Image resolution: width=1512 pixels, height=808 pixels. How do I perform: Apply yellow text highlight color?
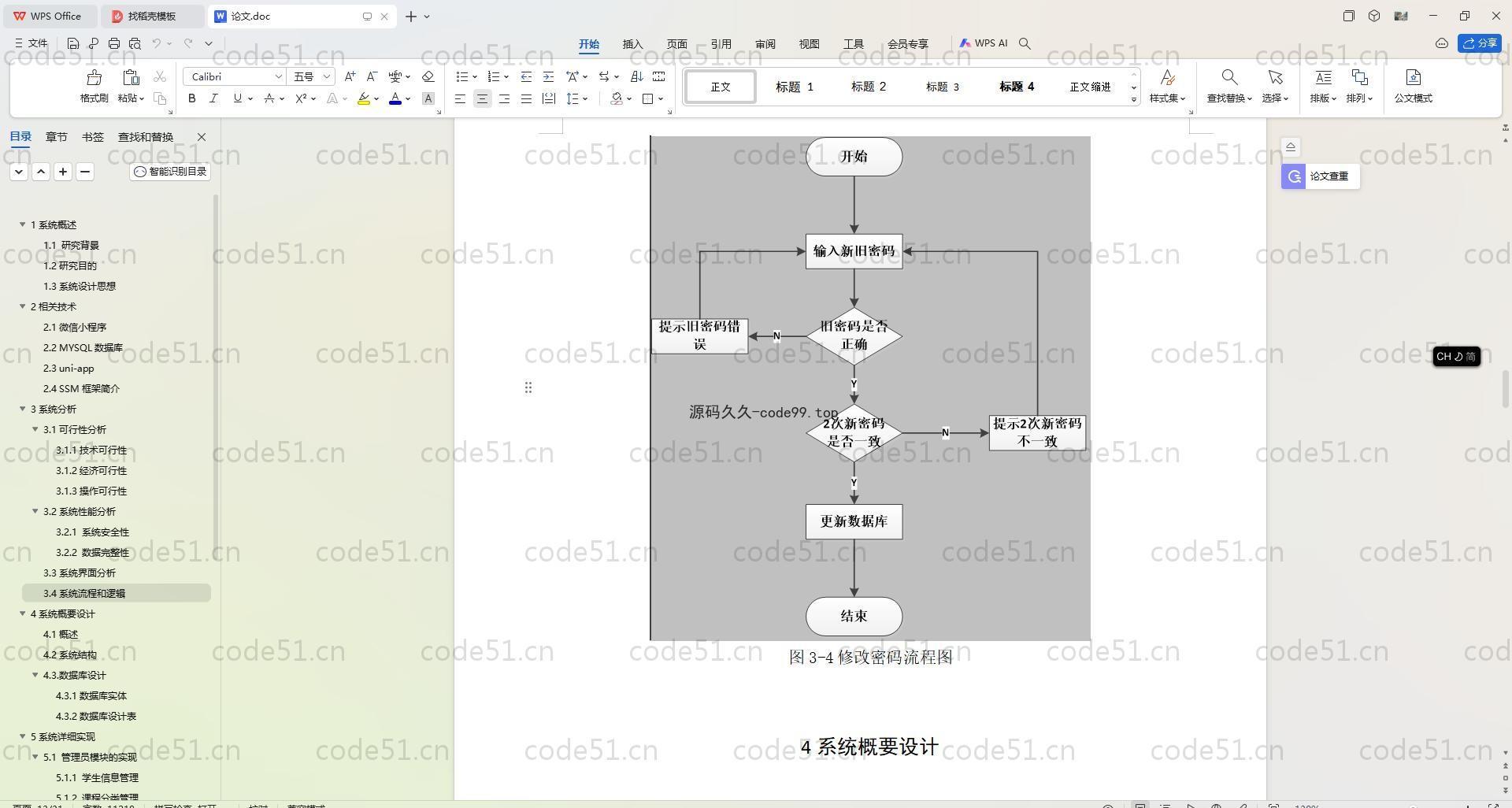click(364, 98)
